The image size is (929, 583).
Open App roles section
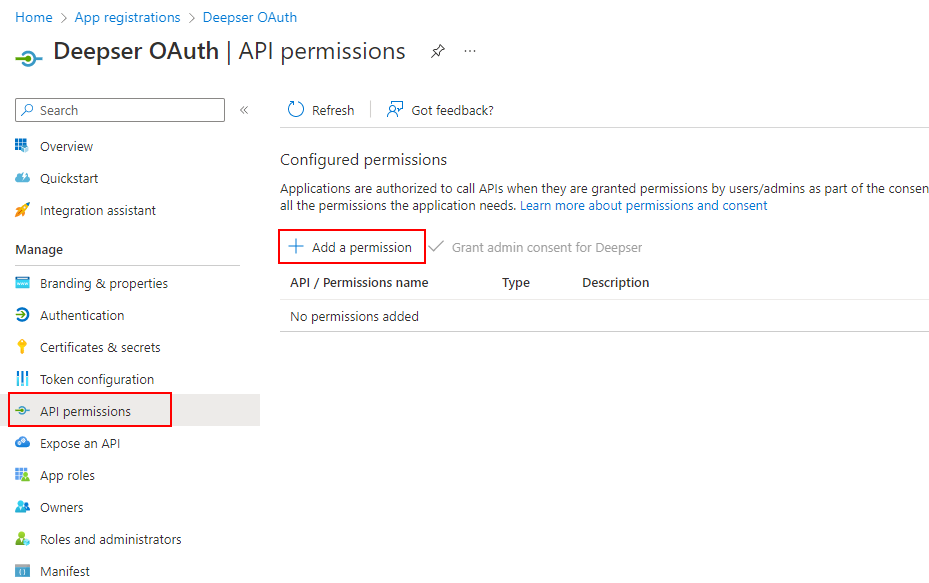[67, 475]
